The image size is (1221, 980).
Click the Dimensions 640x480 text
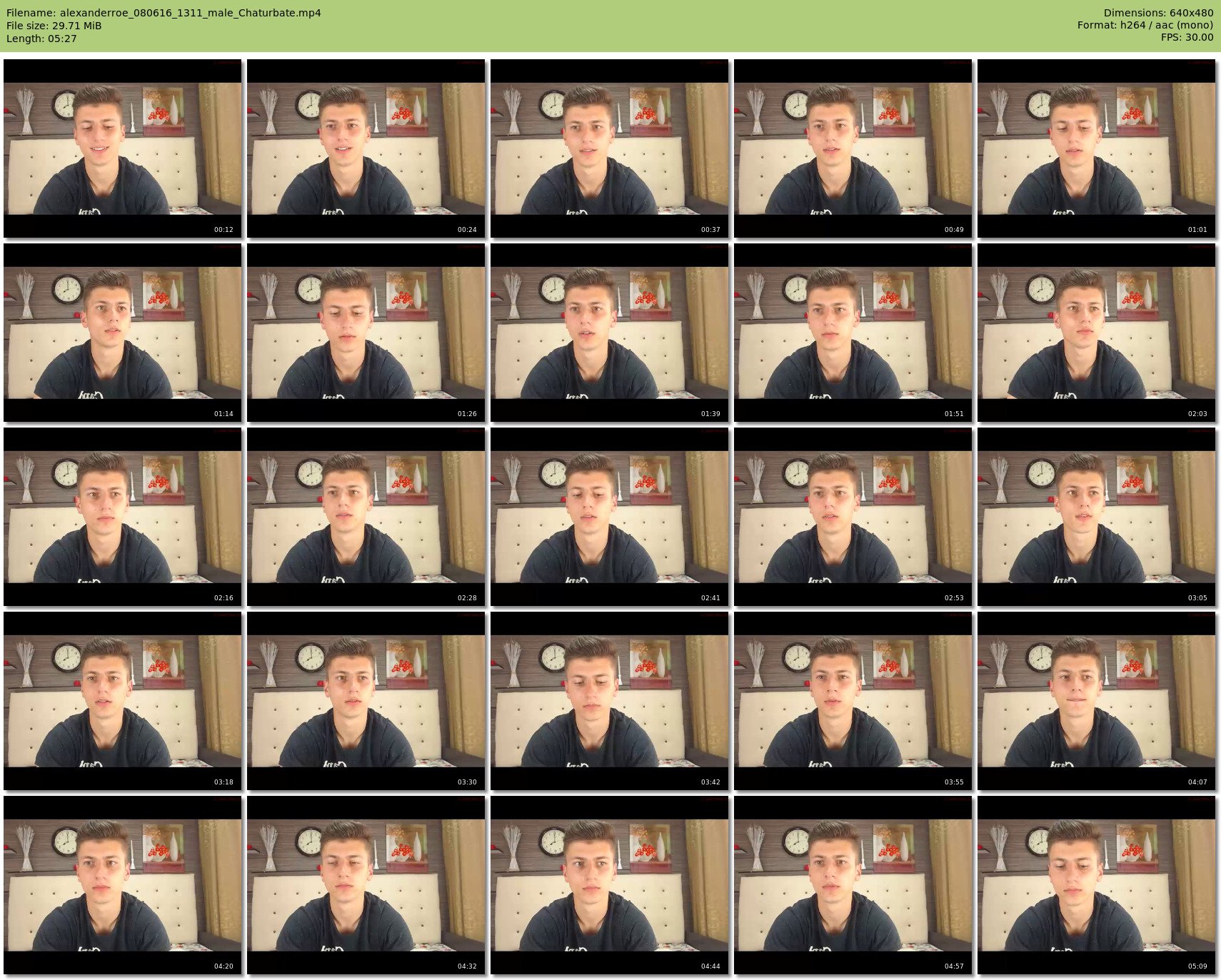[1157, 13]
